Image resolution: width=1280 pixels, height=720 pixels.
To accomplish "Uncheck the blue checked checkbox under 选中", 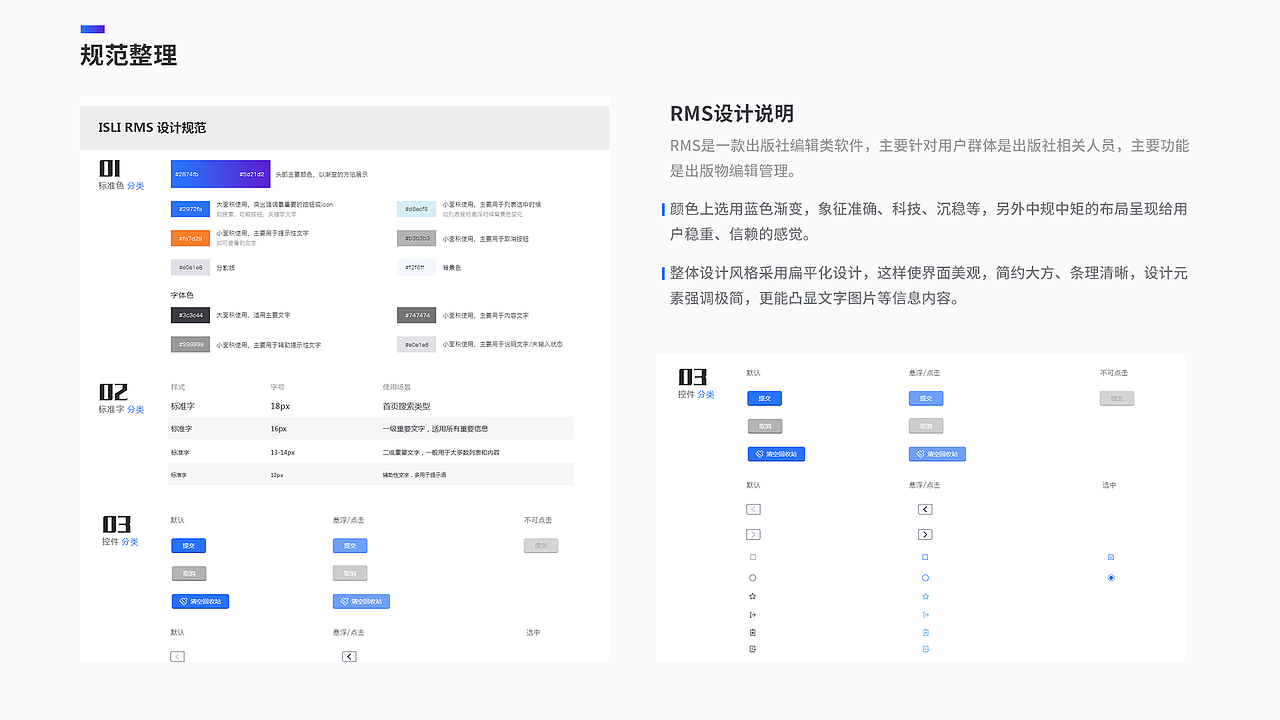I will click(1111, 557).
